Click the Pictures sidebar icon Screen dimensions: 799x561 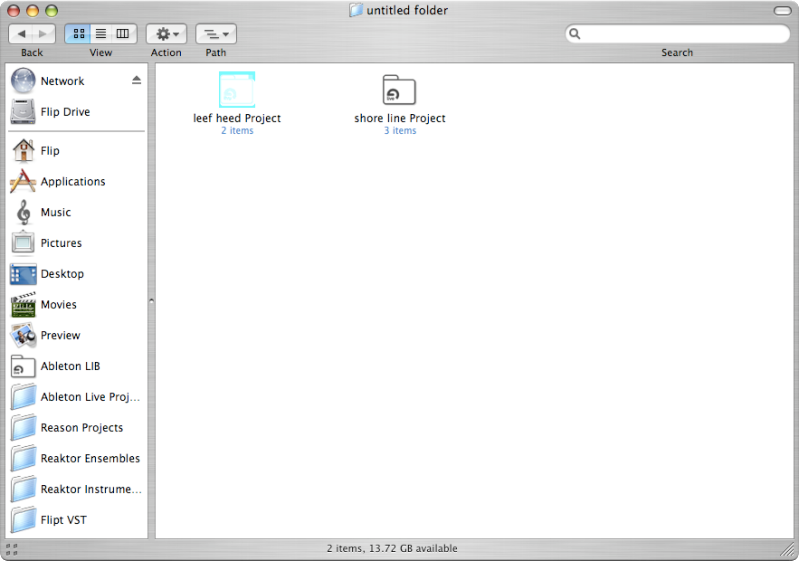23,243
